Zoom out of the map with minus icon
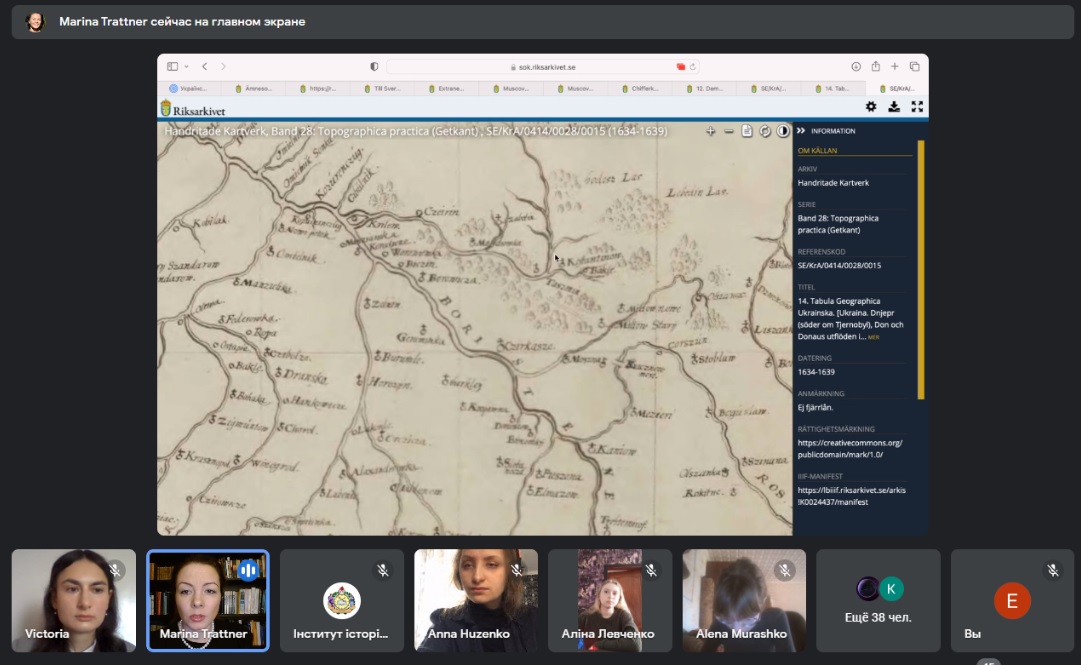 pyautogui.click(x=729, y=131)
